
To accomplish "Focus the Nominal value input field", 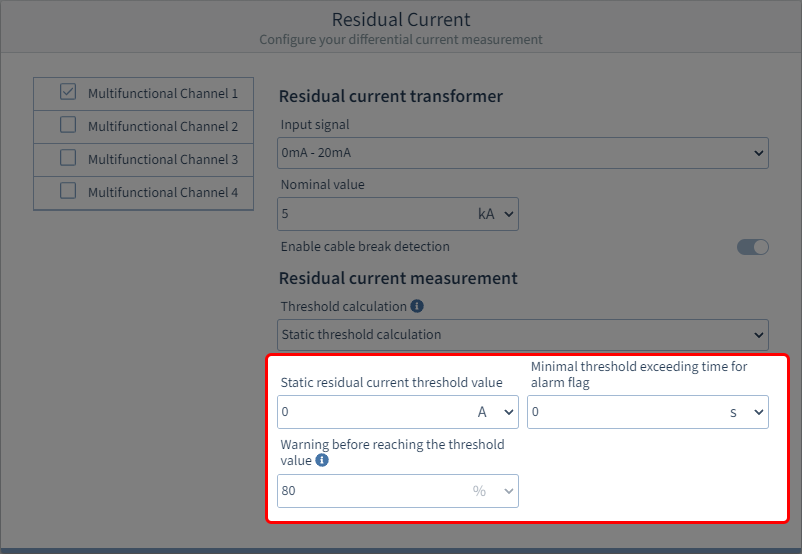I will [x=370, y=214].
